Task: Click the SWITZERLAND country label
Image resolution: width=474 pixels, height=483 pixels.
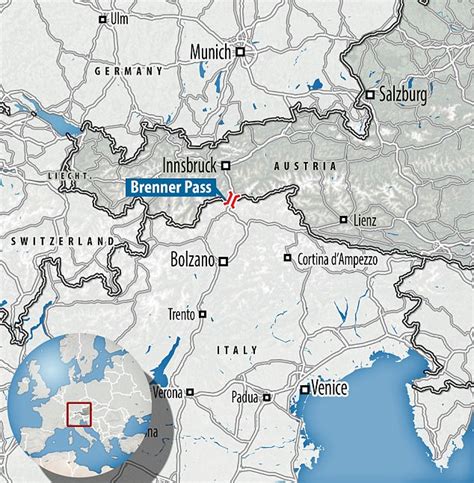Action: [x=63, y=241]
